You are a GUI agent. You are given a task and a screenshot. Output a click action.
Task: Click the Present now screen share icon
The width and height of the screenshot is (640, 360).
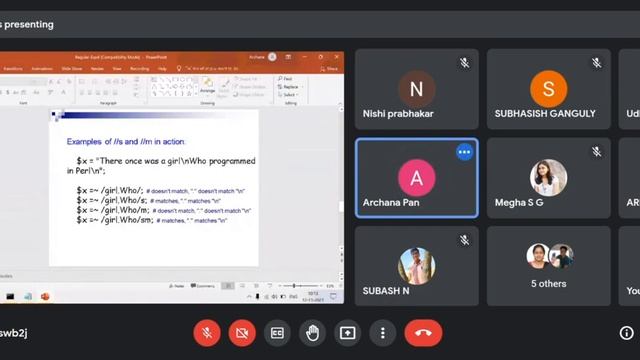(347, 333)
